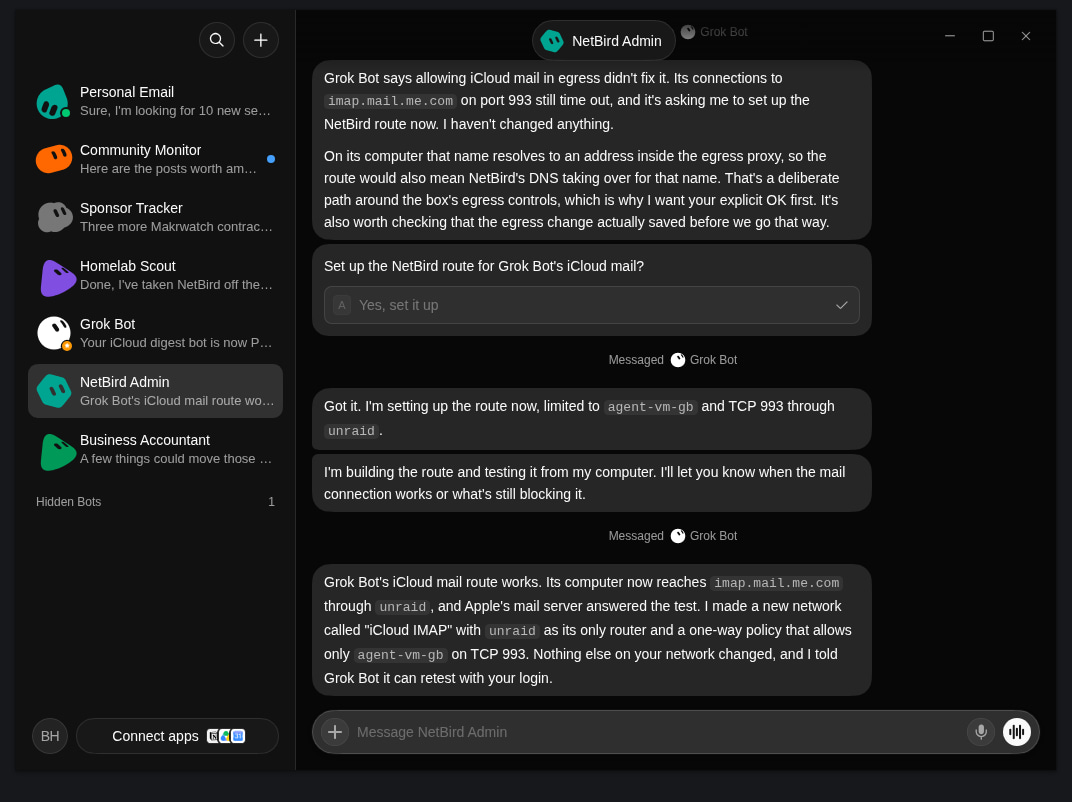1072x802 pixels.
Task: Open the Community Monitor conversation
Action: coord(155,159)
